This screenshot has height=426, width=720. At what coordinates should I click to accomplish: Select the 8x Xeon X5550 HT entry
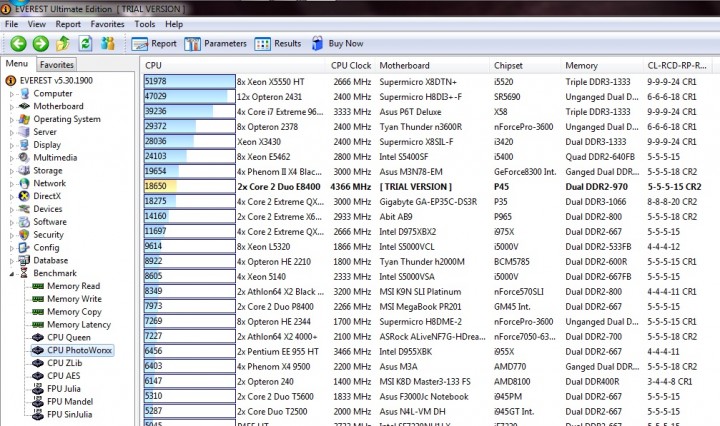tap(271, 82)
